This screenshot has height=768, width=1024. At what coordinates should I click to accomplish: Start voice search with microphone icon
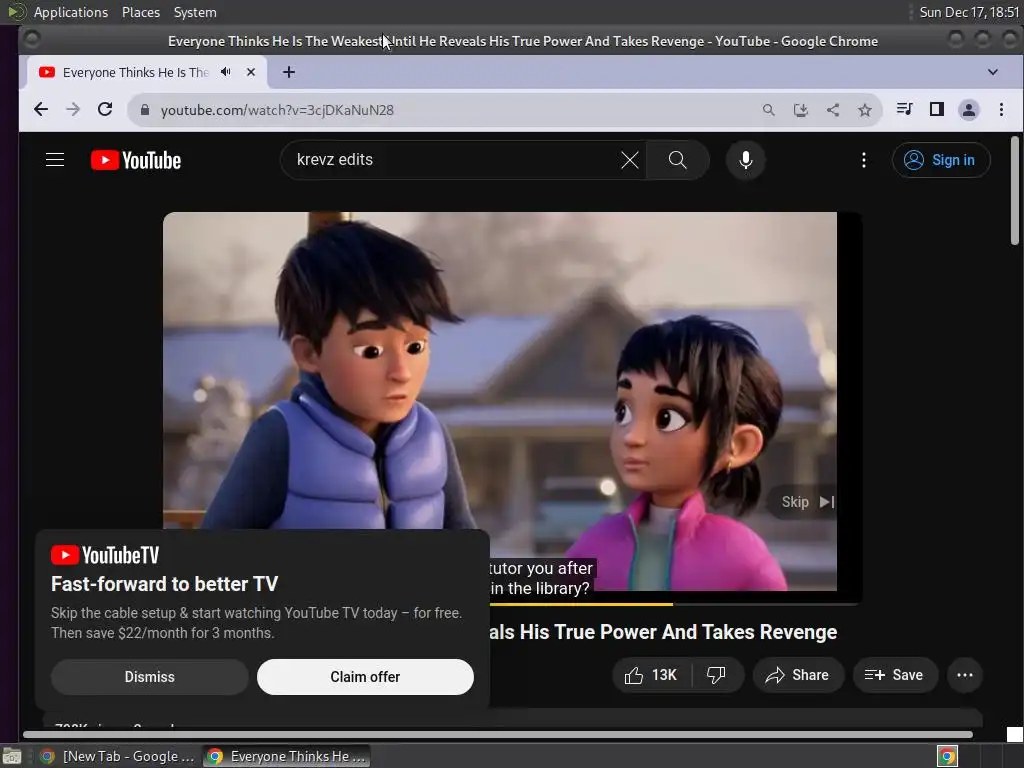click(745, 160)
